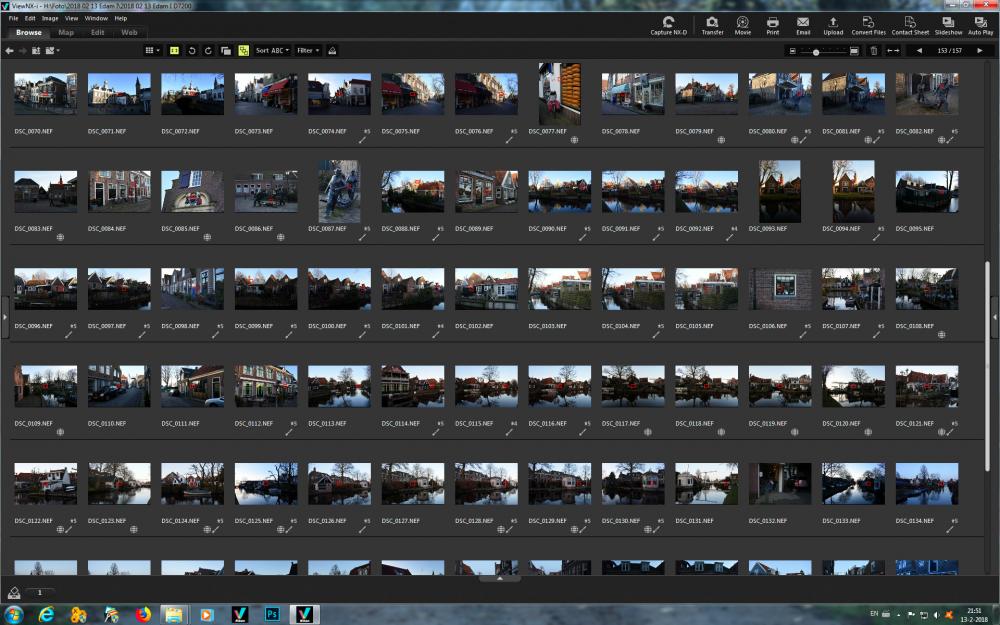Click the thumbnail size slider handle
Viewport: 1000px width, 625px height.
click(816, 52)
